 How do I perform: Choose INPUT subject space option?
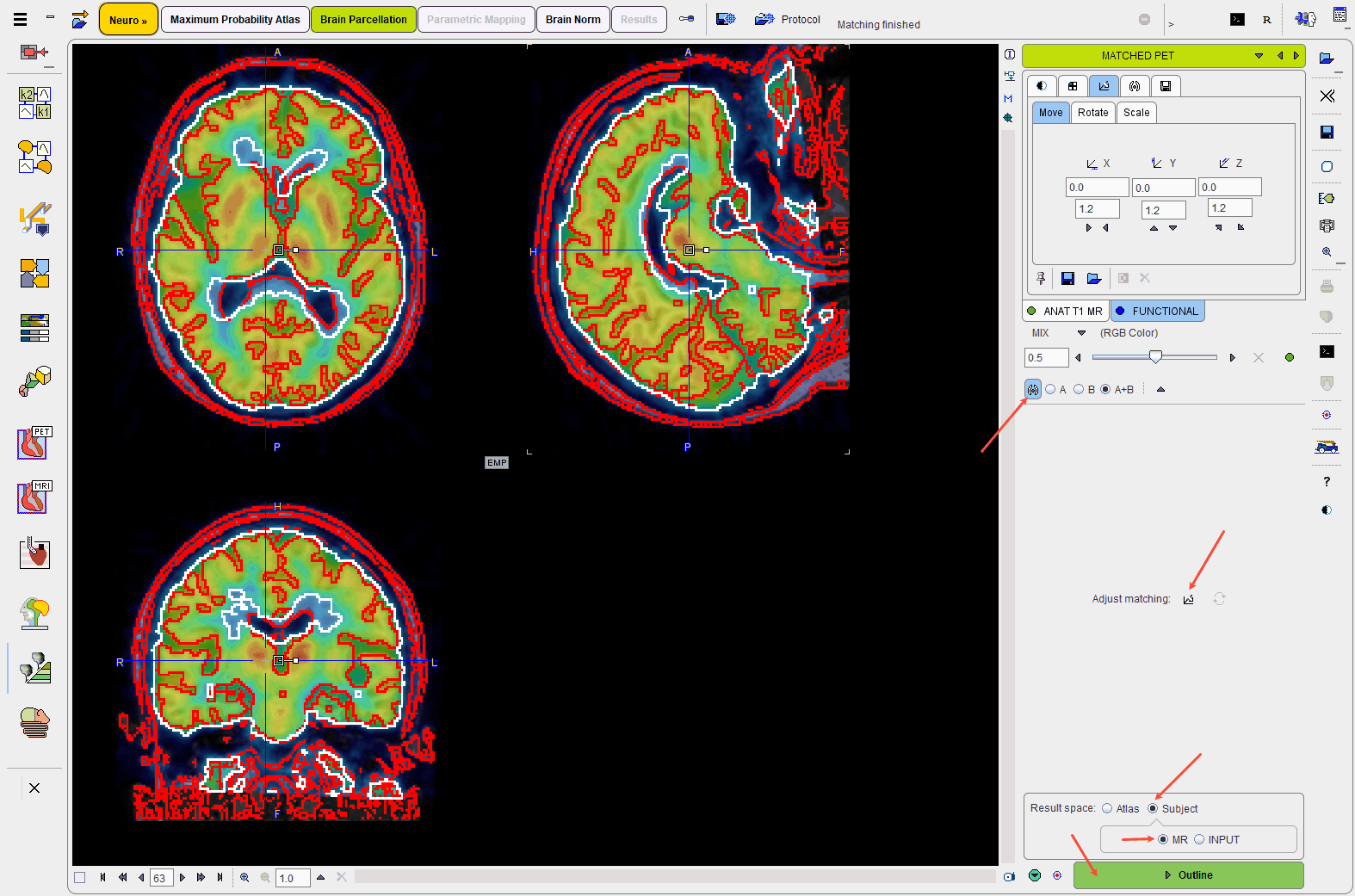pyautogui.click(x=1199, y=839)
